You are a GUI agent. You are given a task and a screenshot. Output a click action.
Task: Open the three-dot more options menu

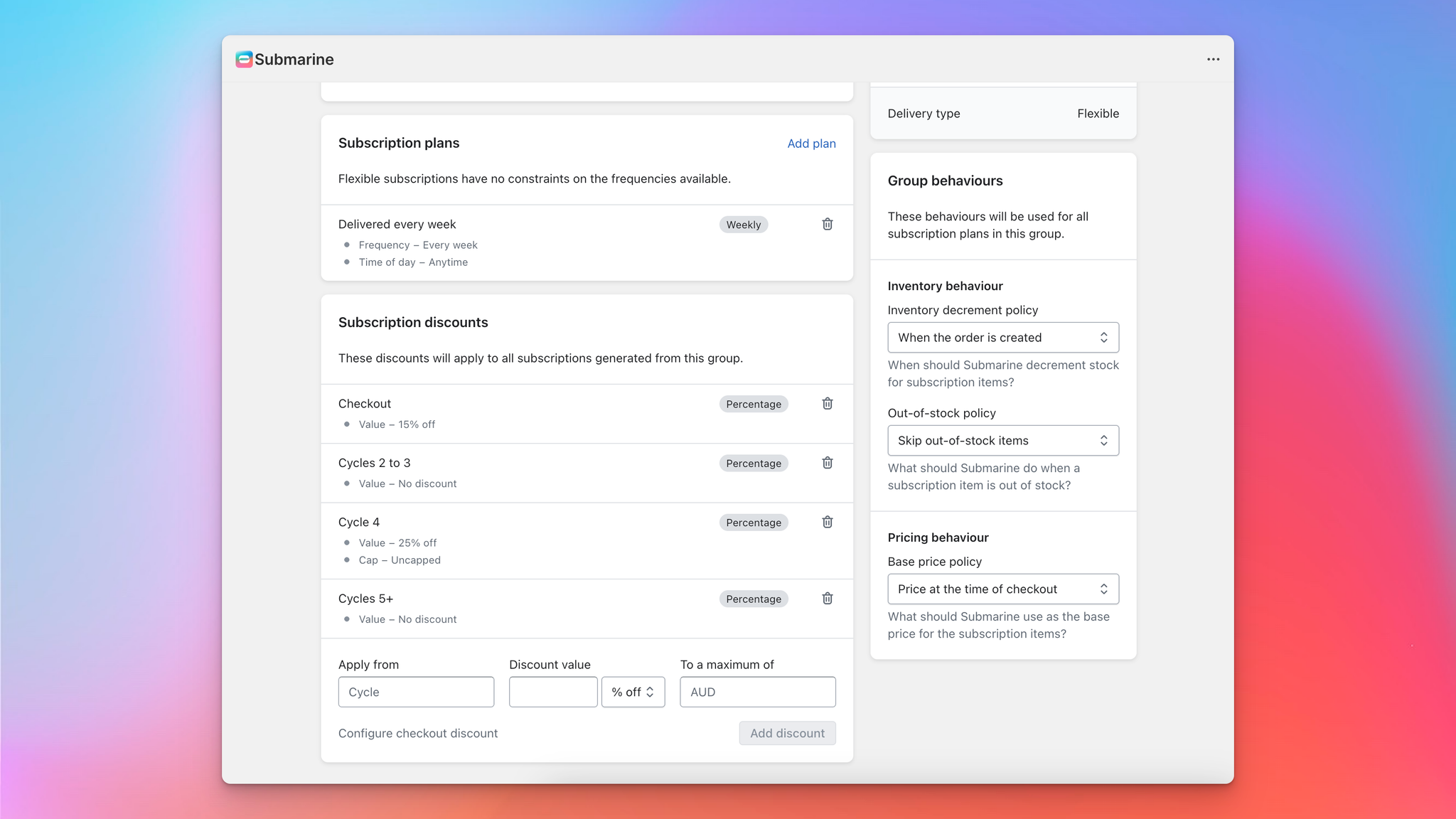[1213, 60]
